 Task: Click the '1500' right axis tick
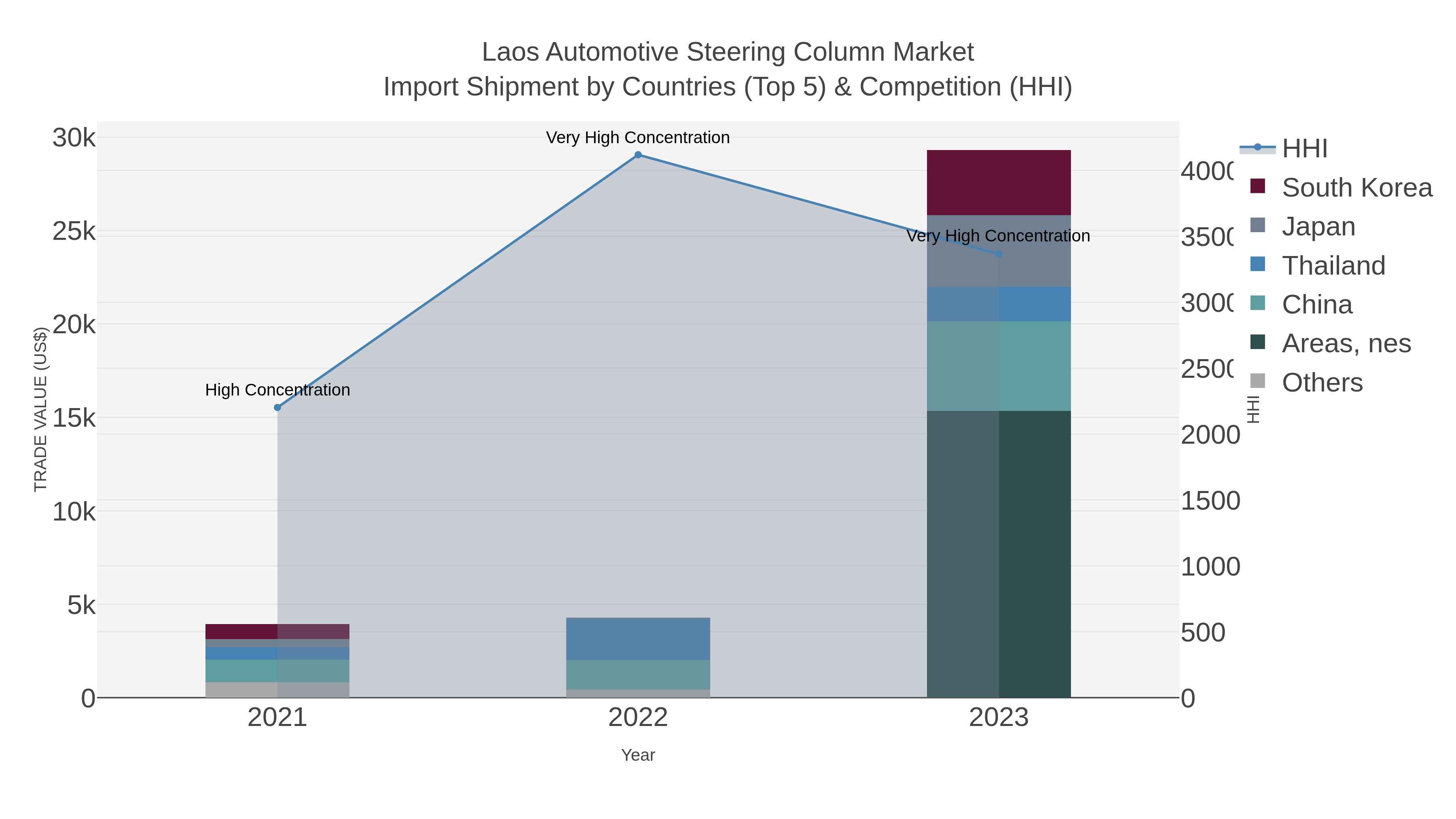(1211, 501)
